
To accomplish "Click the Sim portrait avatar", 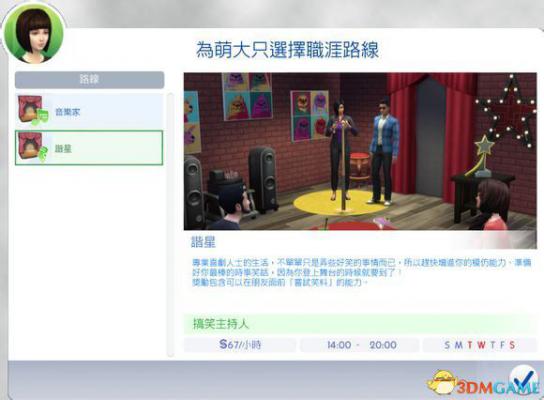I will click(33, 34).
